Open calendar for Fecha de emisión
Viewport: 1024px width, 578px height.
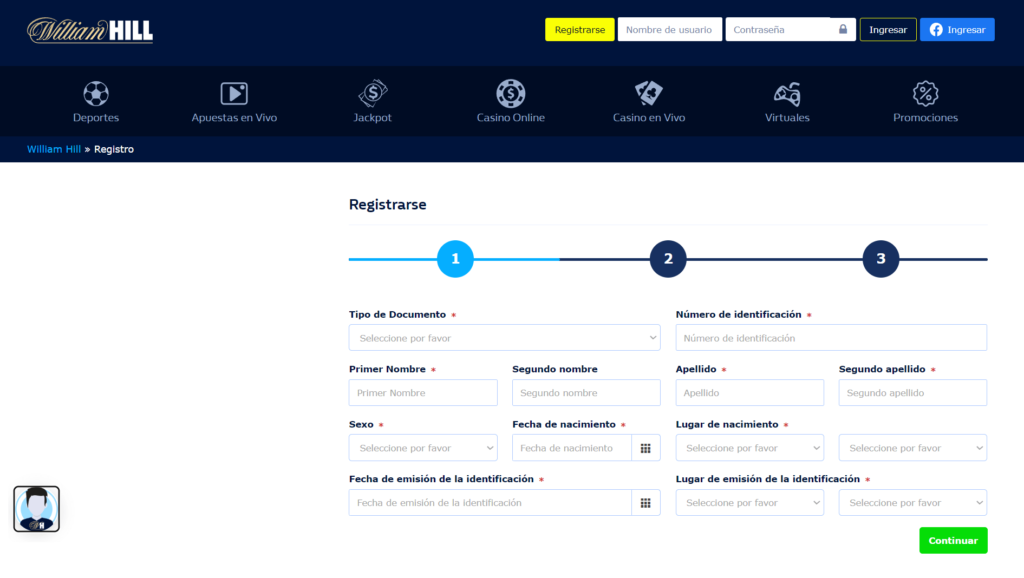(646, 503)
